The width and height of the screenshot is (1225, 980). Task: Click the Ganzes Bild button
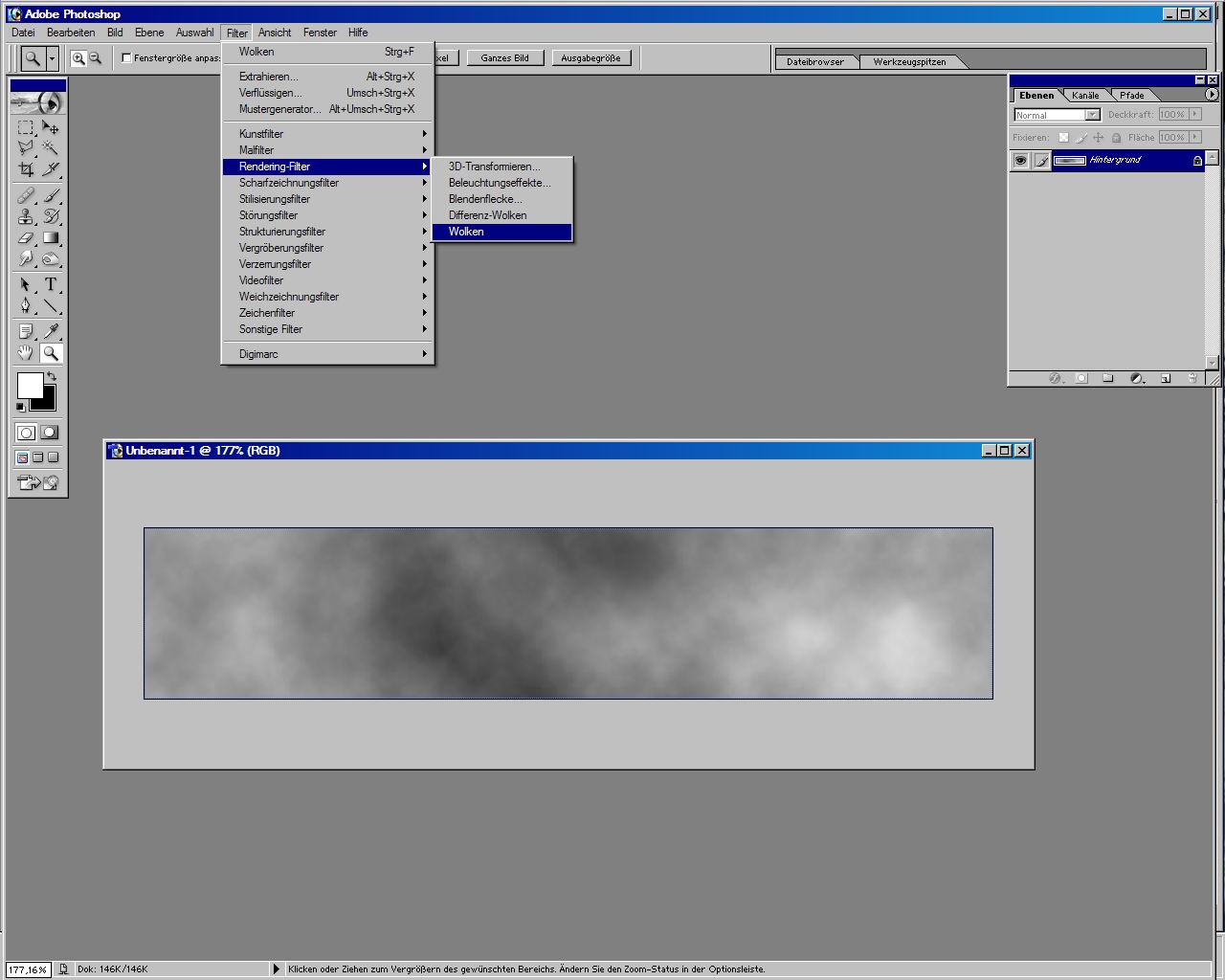point(504,58)
